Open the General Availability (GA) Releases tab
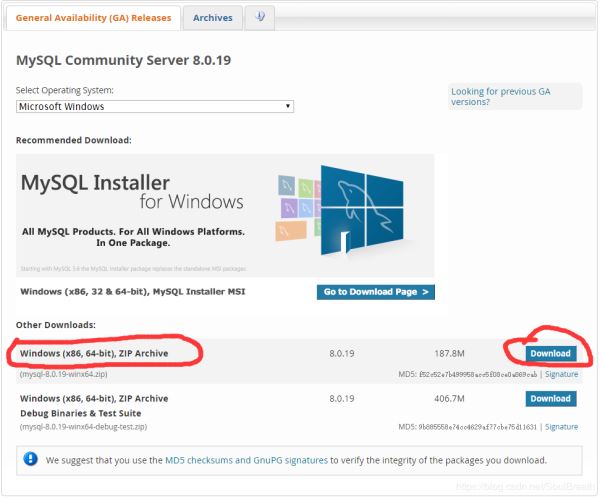 [x=93, y=18]
